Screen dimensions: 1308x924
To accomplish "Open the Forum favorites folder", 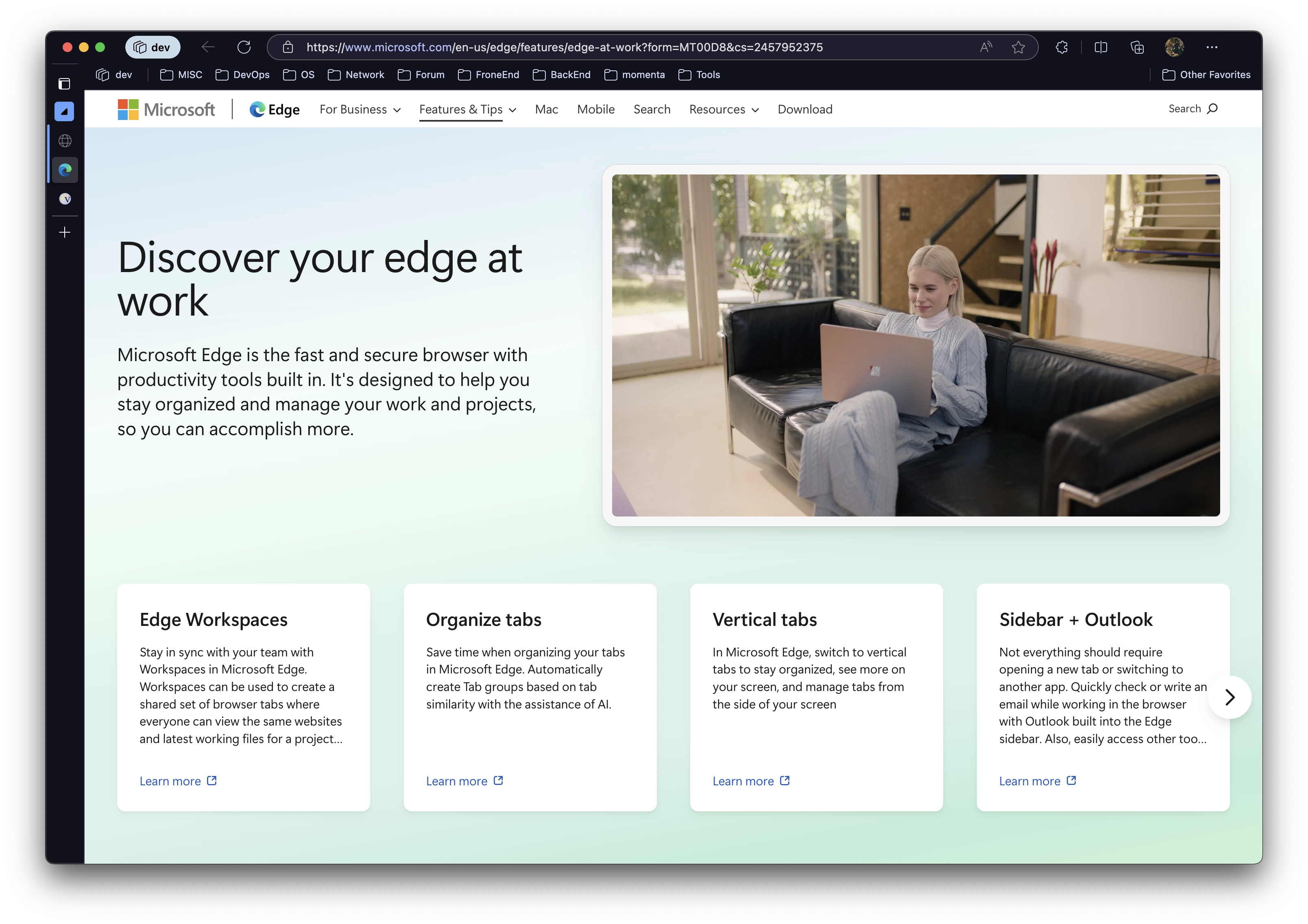I will click(421, 74).
